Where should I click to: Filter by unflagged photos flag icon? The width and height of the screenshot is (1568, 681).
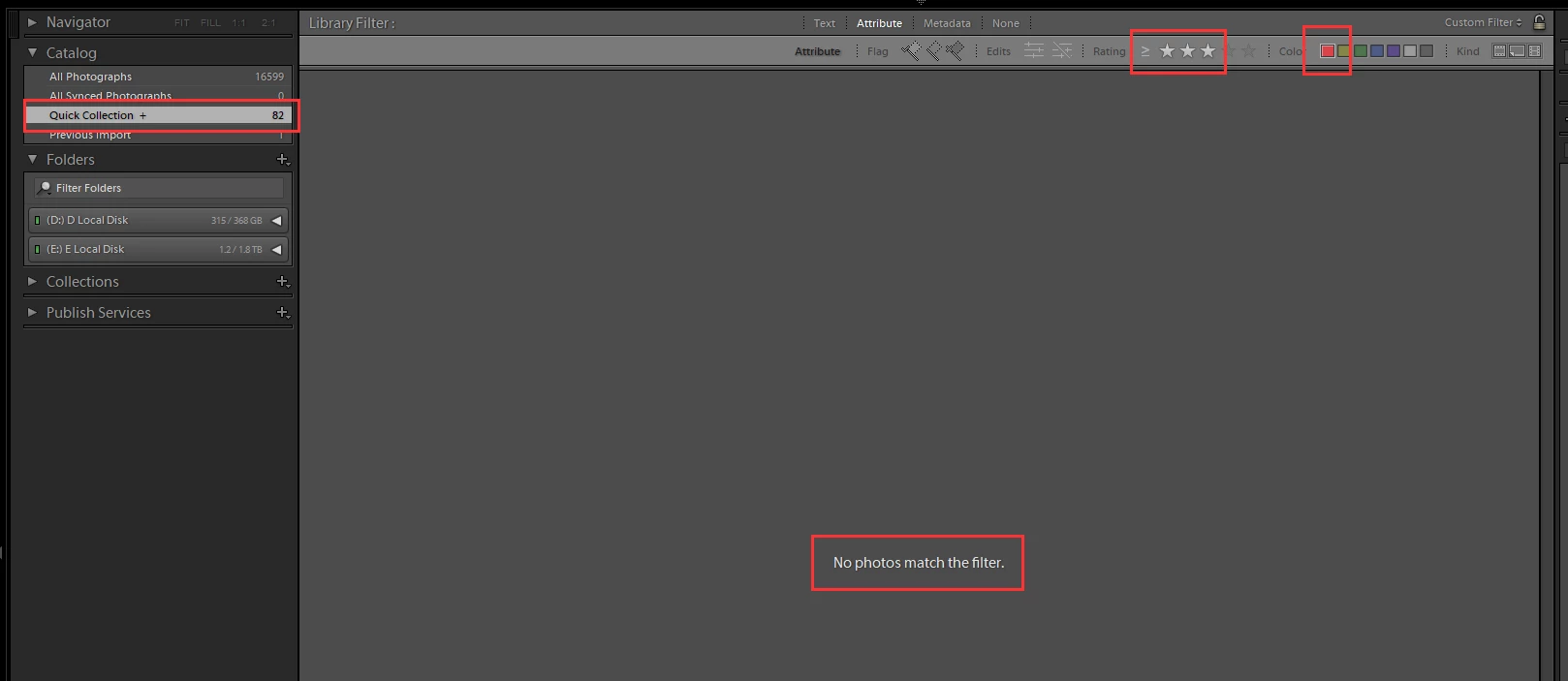coord(933,51)
